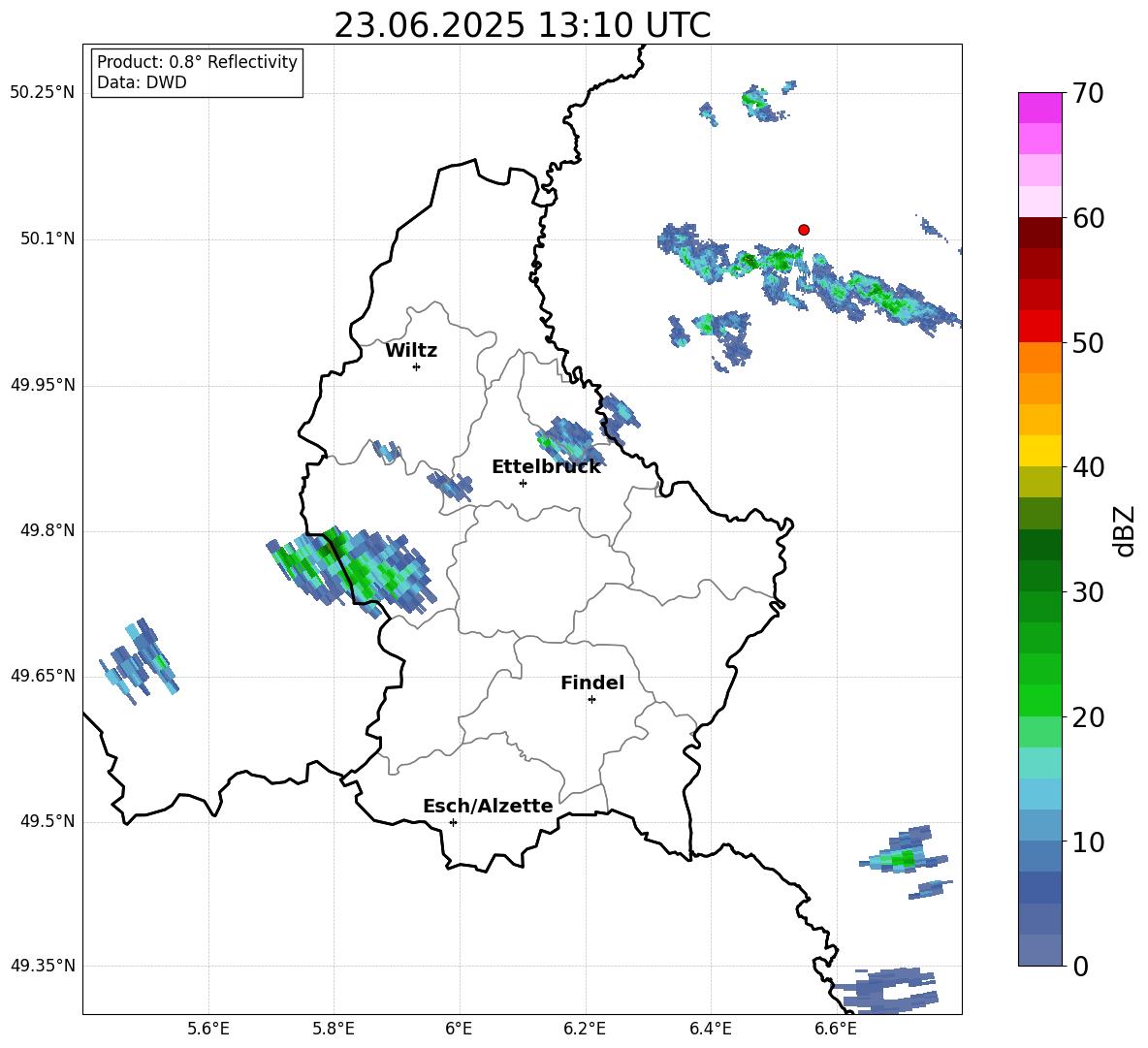This screenshot has width=1148, height=1048.
Task: Click the longitude label 6°E
Action: tap(459, 1029)
